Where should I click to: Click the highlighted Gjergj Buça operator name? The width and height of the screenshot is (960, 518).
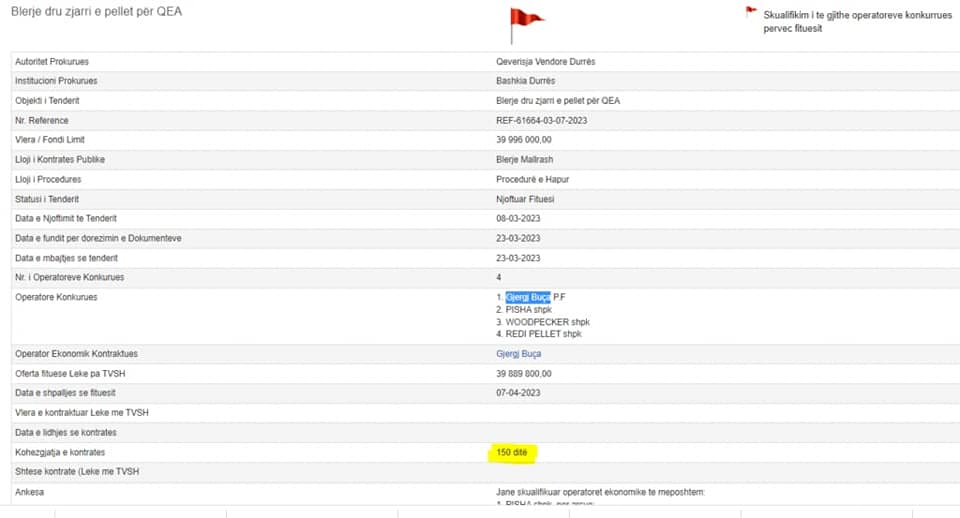click(x=528, y=297)
